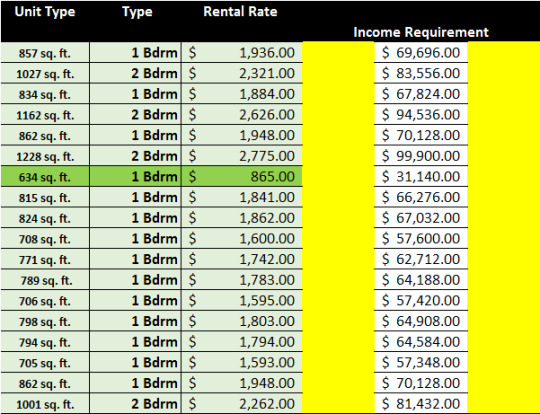Click income requirement 57,420.00
Viewport: 540px width, 414px height.
(x=421, y=301)
